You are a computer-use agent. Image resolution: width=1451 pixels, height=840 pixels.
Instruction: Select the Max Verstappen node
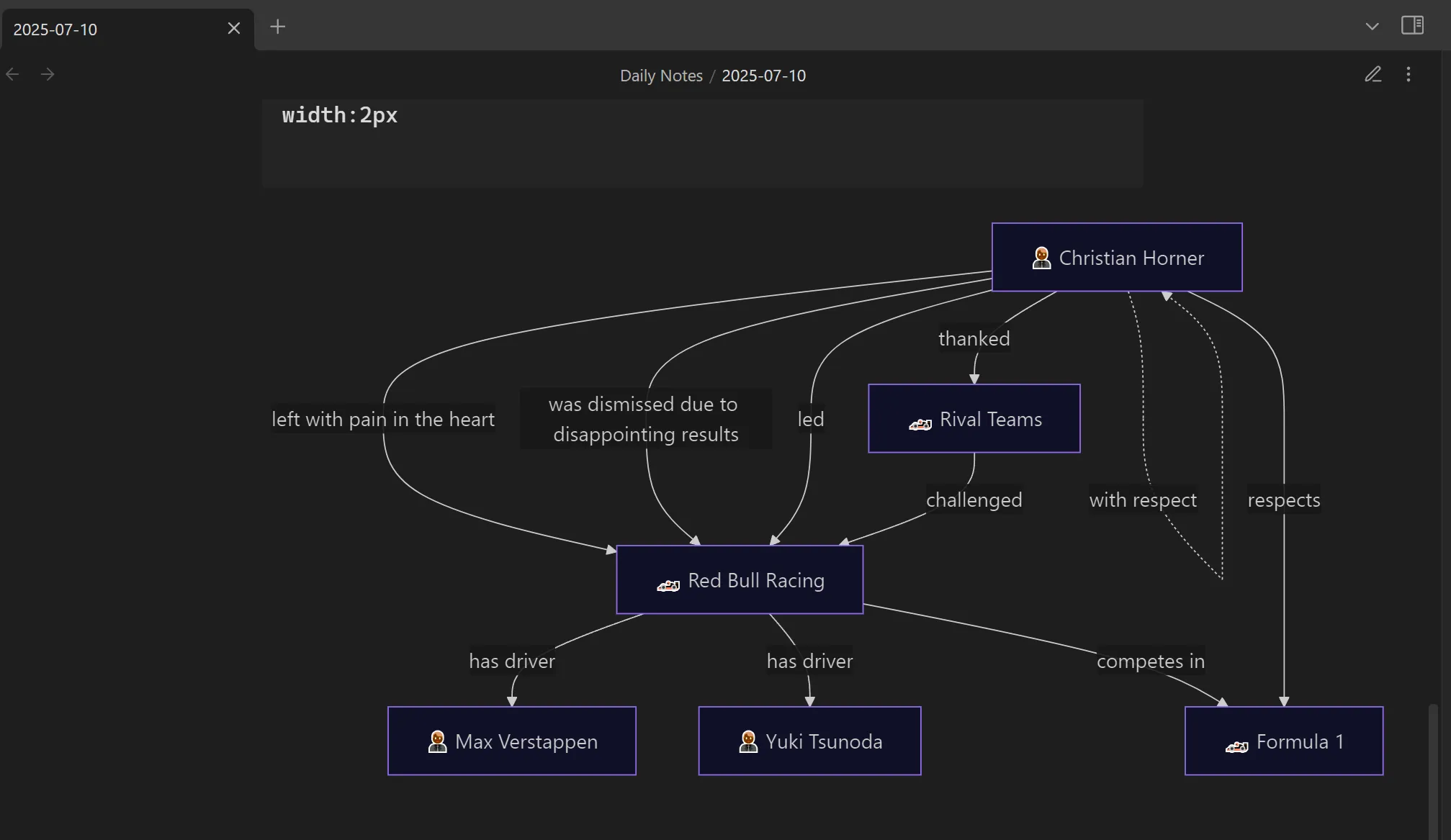511,741
